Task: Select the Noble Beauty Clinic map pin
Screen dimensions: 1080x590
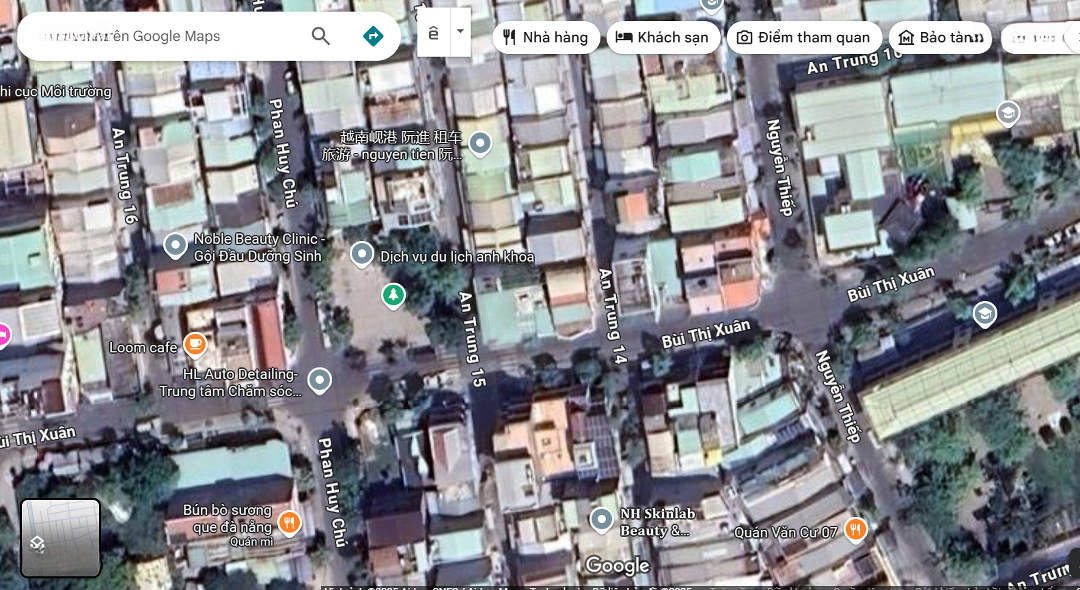Action: click(x=175, y=245)
